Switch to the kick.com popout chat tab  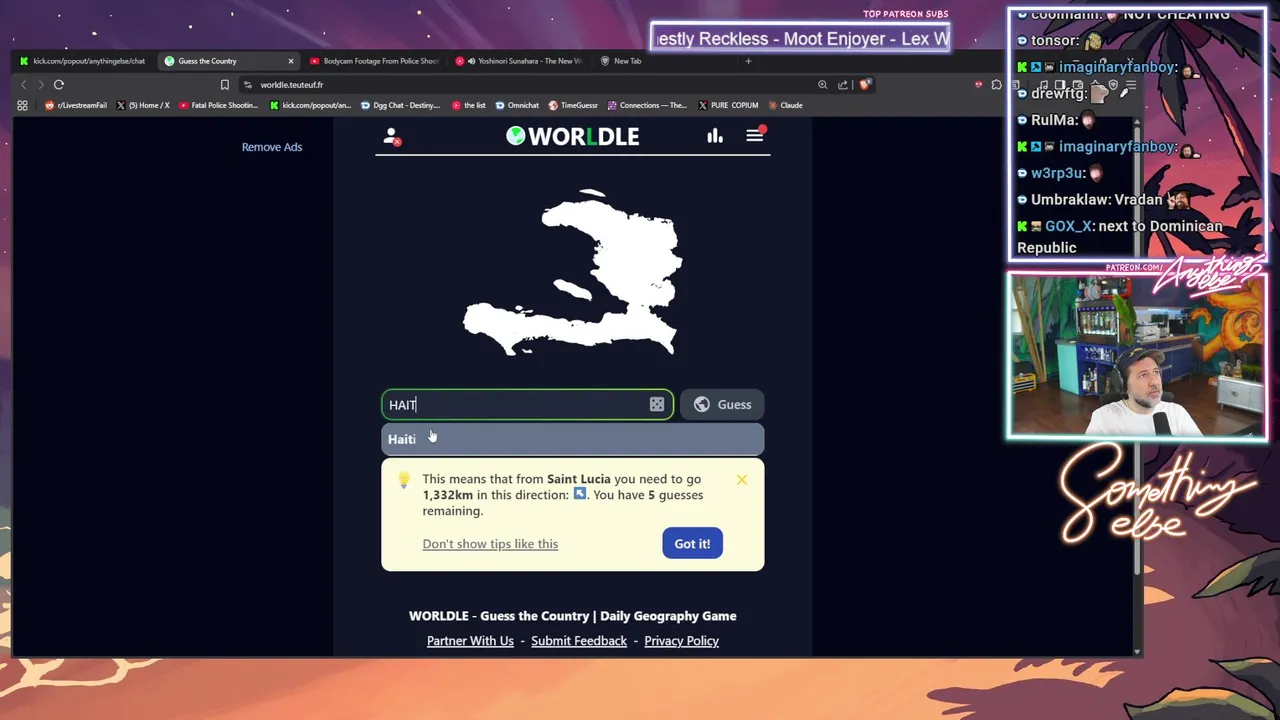click(82, 61)
